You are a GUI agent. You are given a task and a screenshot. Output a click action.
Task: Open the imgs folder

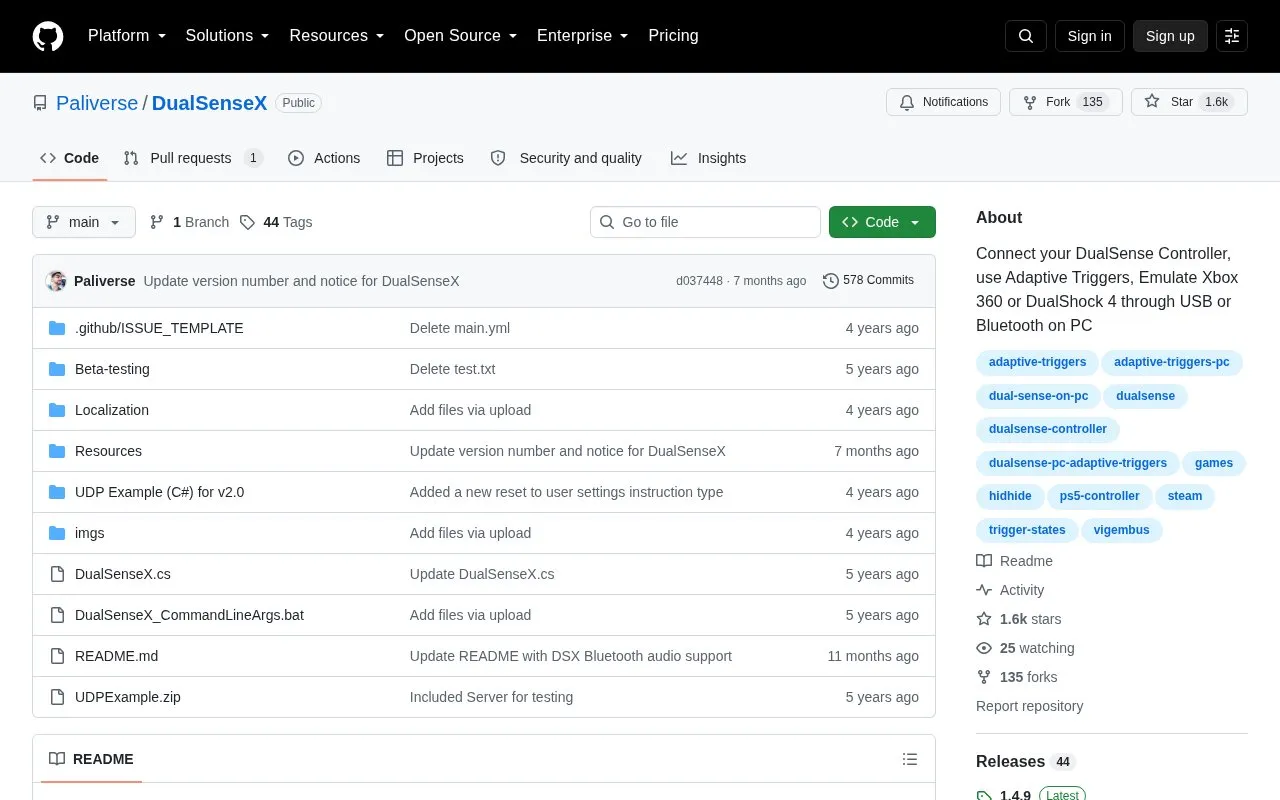(90, 533)
